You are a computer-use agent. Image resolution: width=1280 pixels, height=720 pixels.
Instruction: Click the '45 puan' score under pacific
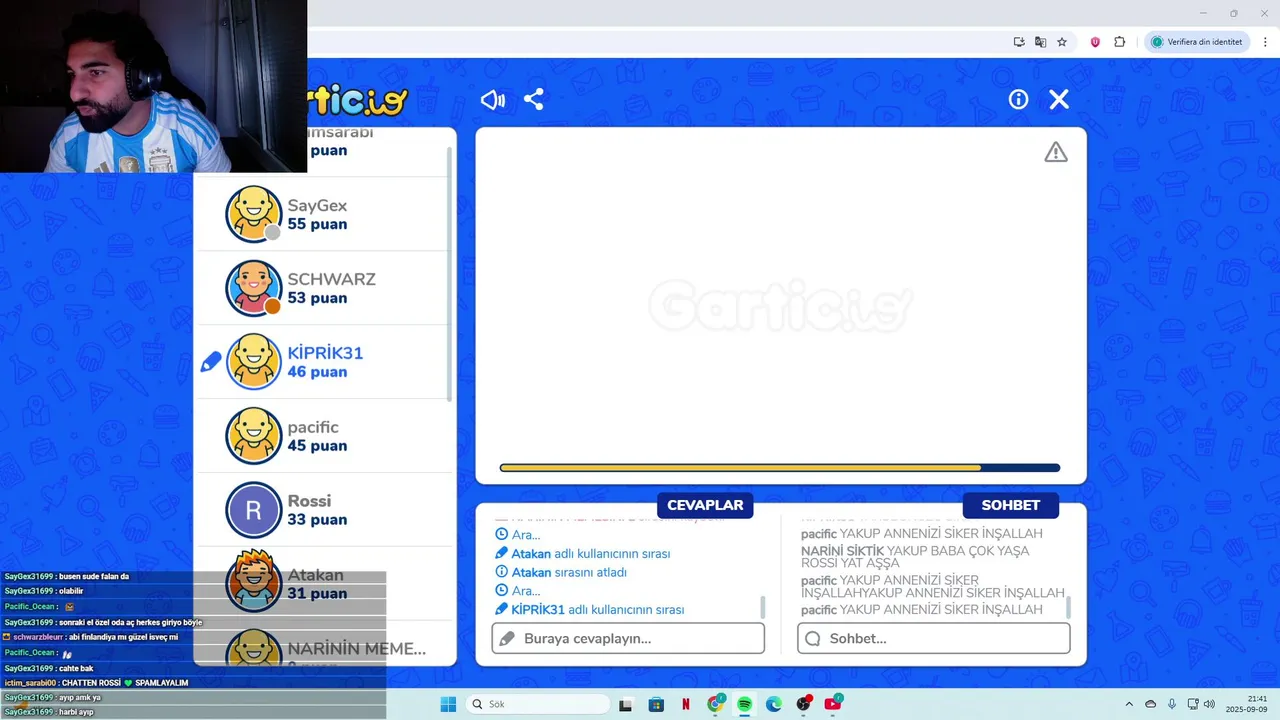[x=317, y=446]
